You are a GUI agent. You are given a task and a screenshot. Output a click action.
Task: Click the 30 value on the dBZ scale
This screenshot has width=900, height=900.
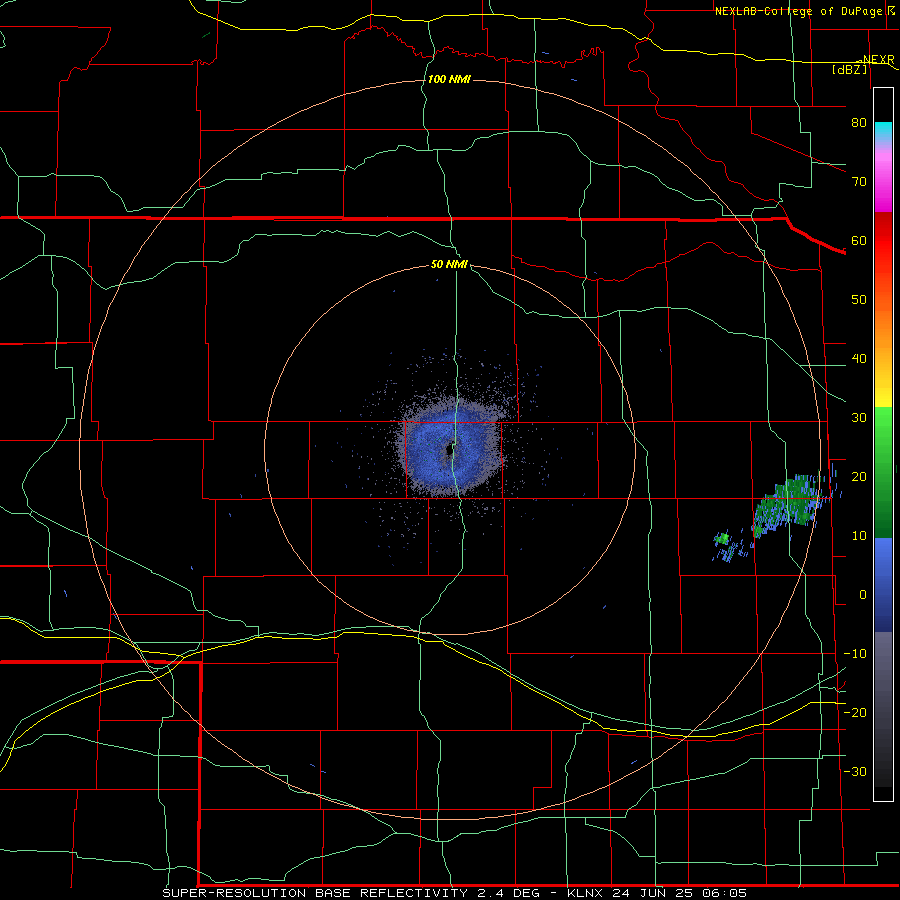pyautogui.click(x=859, y=418)
